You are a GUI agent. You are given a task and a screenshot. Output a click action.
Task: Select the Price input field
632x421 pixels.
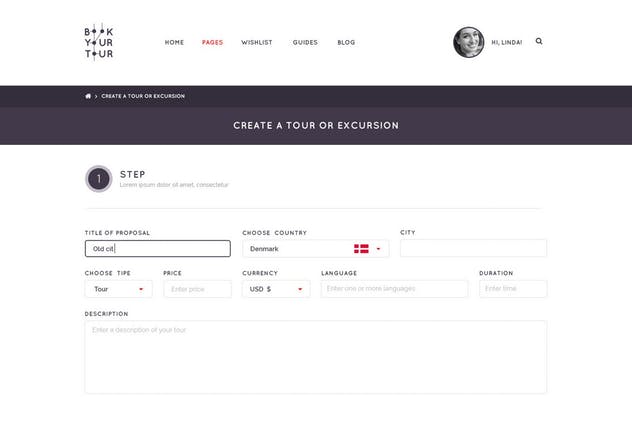point(197,289)
